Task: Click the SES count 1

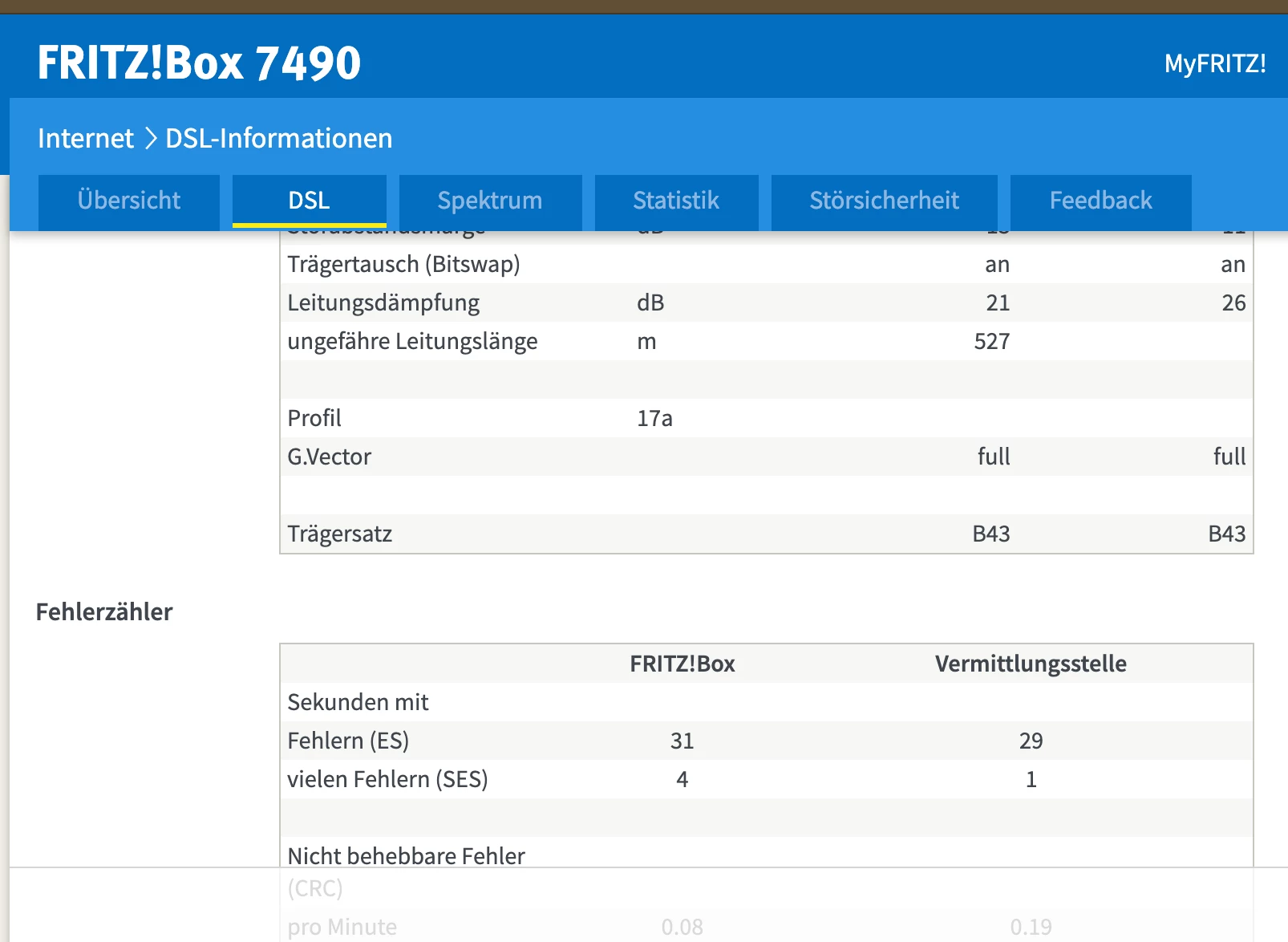Action: pyautogui.click(x=1031, y=779)
